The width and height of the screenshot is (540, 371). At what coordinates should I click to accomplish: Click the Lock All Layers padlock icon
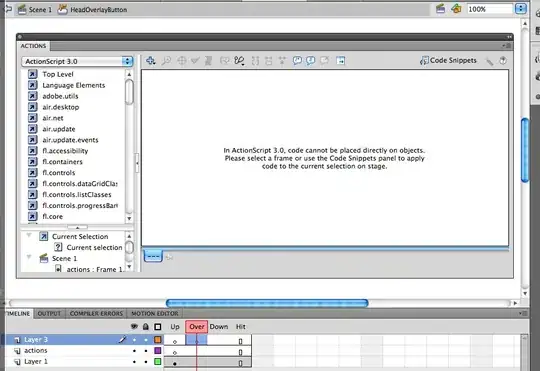point(146,327)
